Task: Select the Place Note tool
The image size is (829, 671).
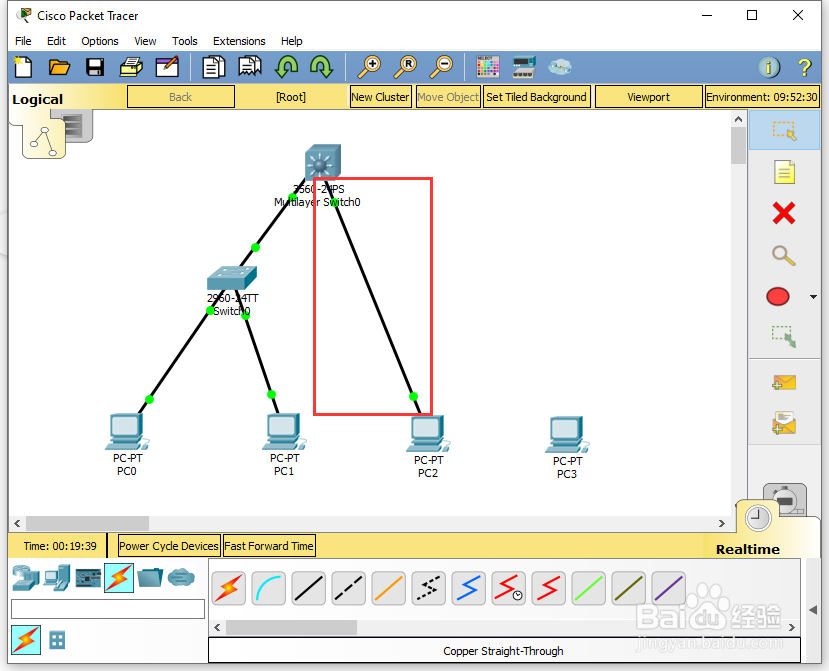Action: click(784, 172)
